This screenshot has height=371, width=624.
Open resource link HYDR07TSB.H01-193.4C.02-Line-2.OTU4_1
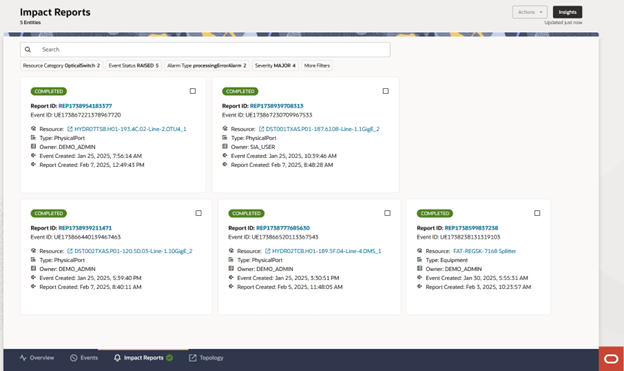pyautogui.click(x=130, y=129)
